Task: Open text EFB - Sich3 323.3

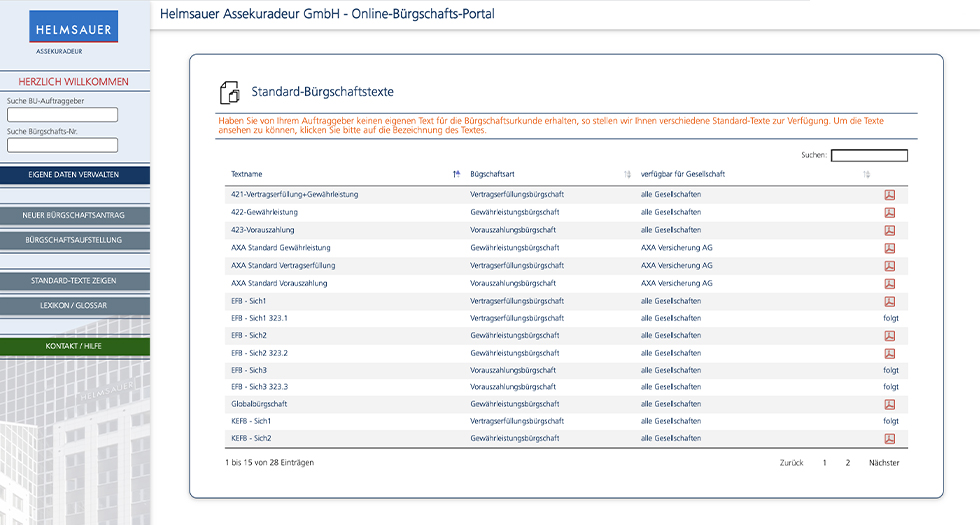Action: point(259,387)
